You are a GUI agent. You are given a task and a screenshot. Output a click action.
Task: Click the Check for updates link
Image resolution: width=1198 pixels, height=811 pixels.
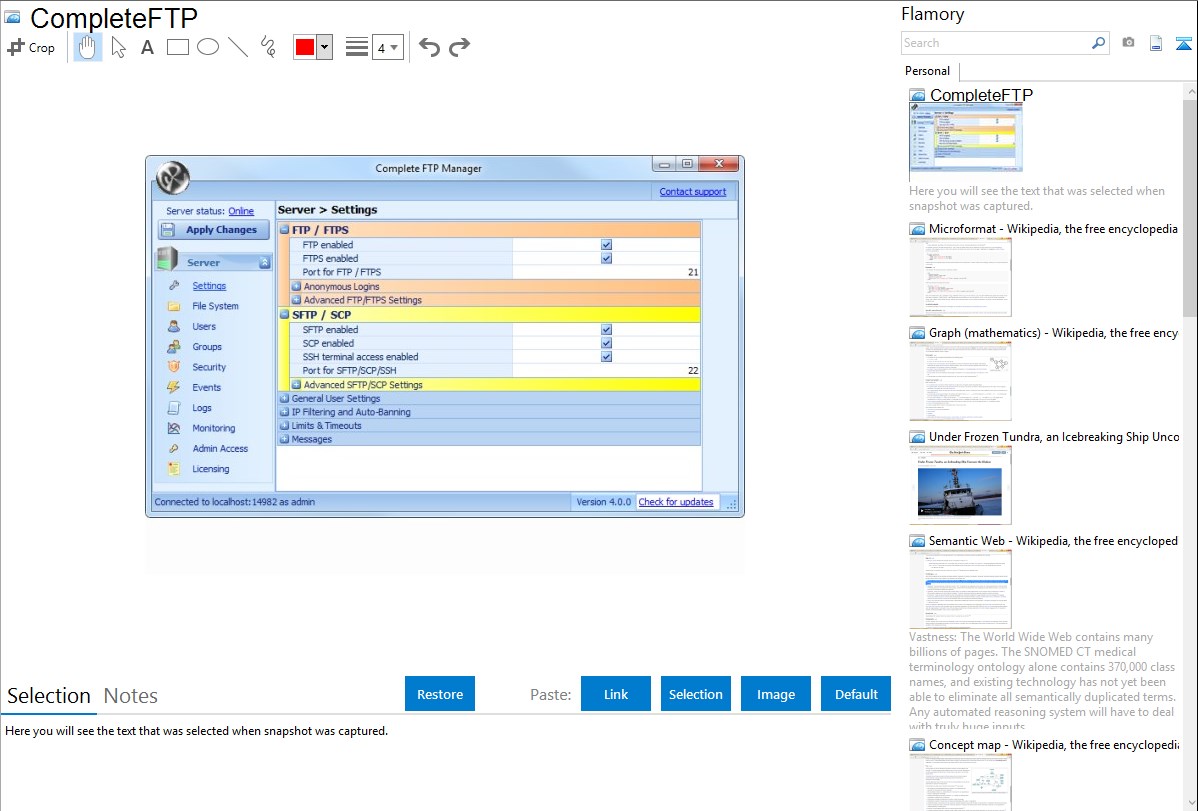[x=676, y=502]
